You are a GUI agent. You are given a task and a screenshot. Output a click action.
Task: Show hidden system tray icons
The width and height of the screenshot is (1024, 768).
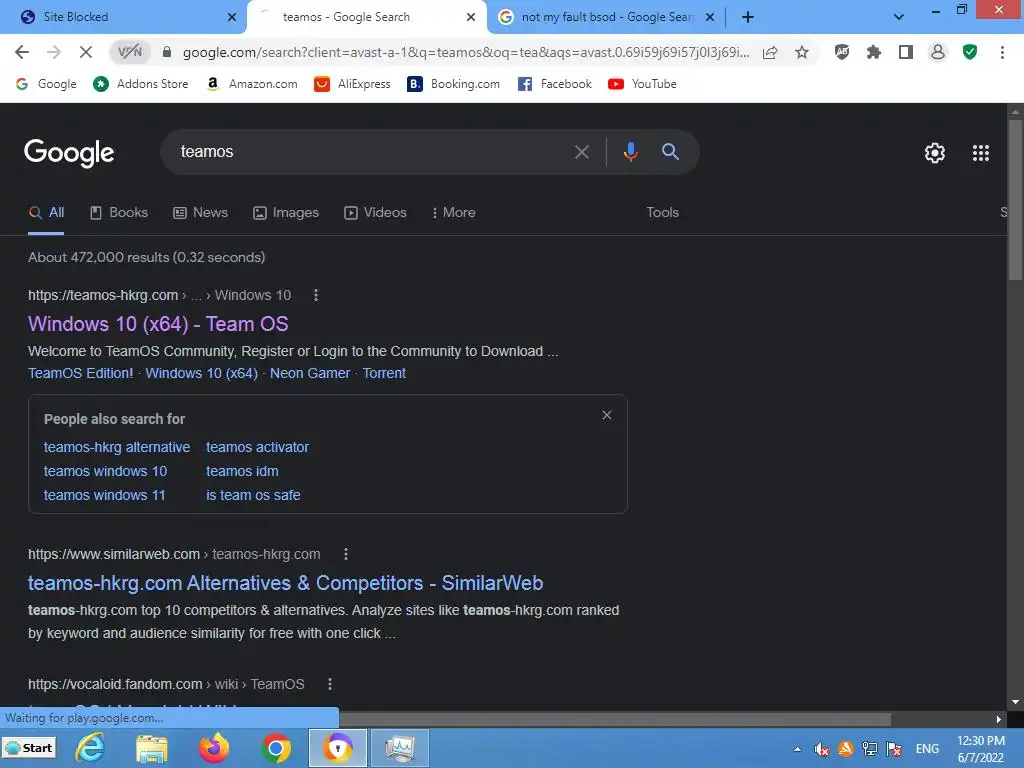point(797,749)
